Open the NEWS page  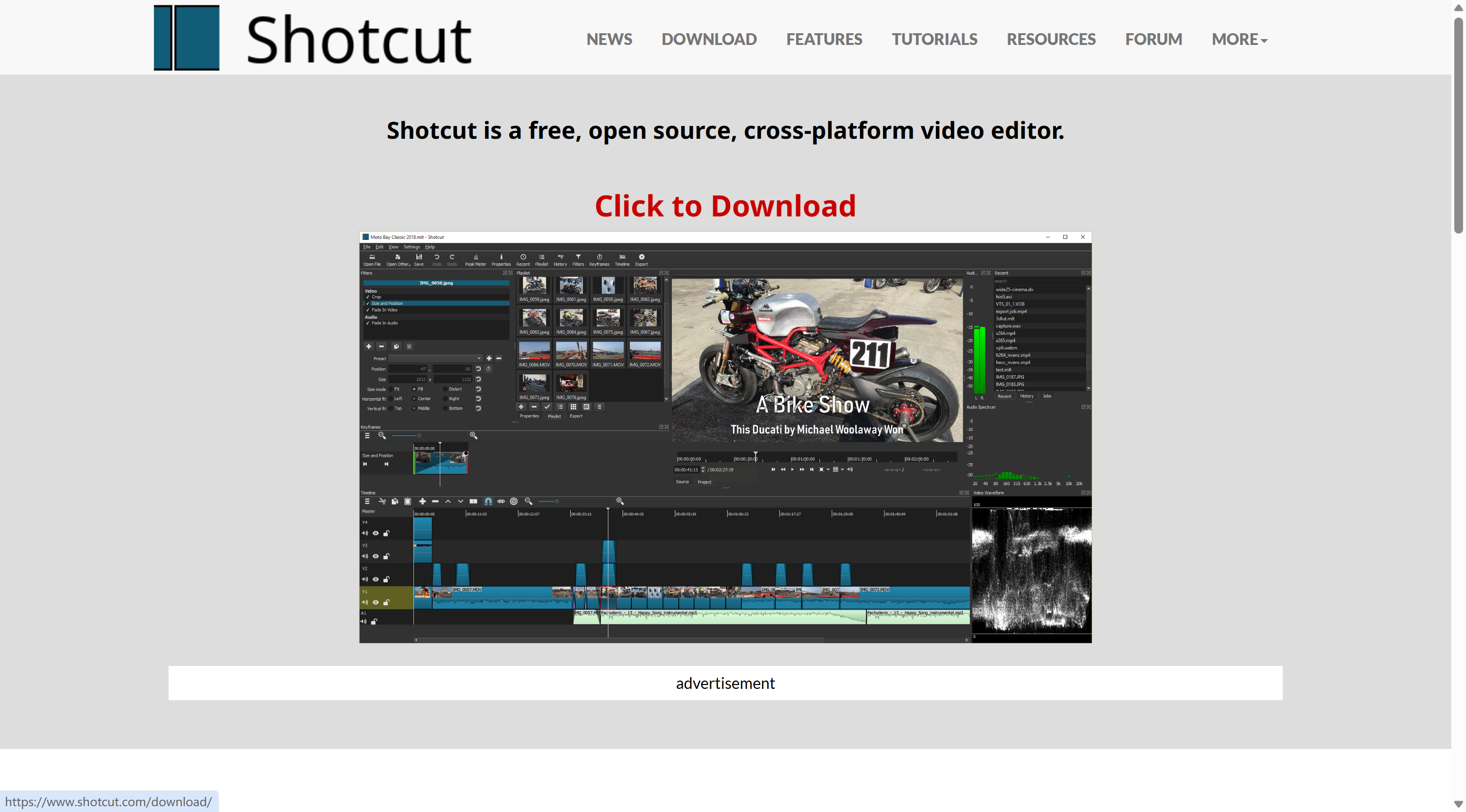[x=609, y=39]
